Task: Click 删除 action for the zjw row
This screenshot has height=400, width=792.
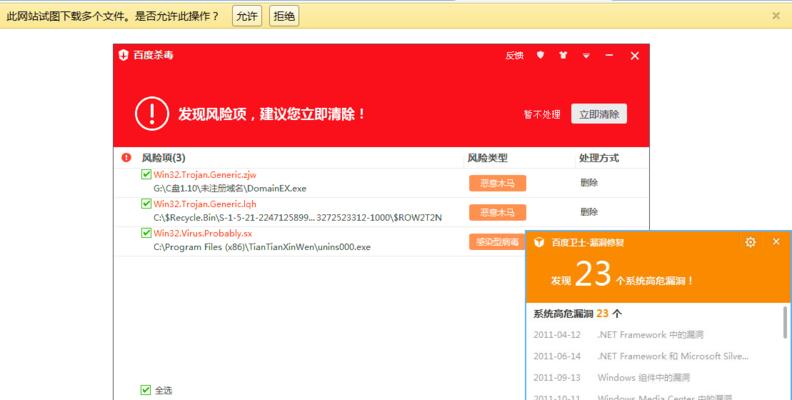Action: tap(589, 183)
